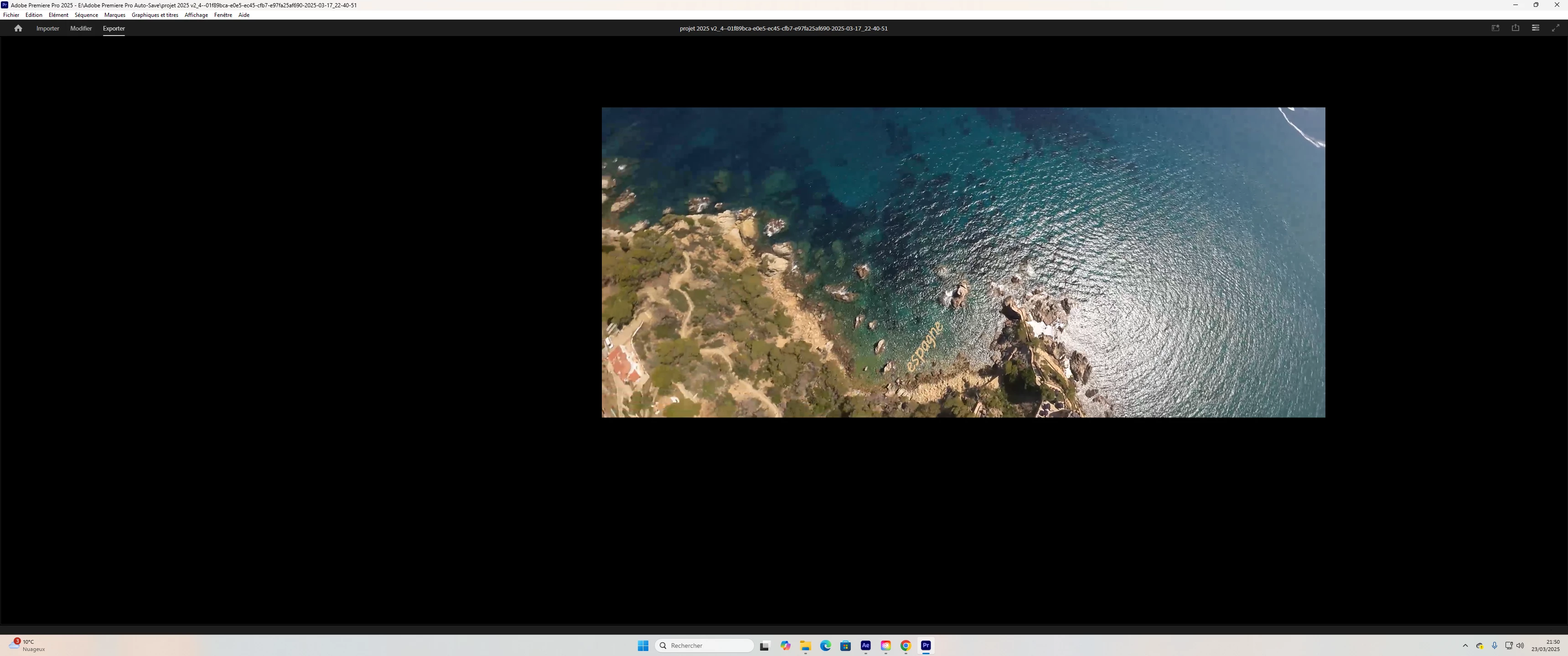The width and height of the screenshot is (1568, 656).
Task: Expand hidden system tray icons chevron
Action: click(1465, 646)
